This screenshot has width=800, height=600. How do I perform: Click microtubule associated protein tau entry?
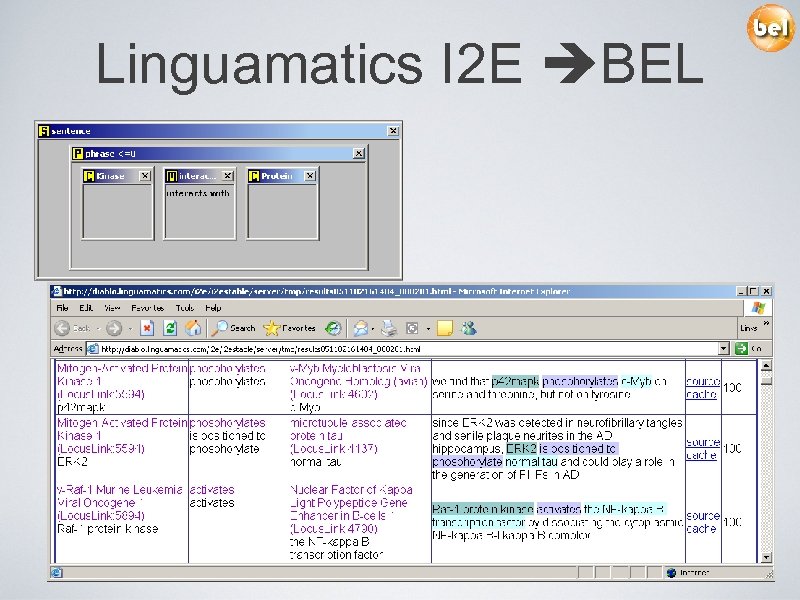coord(348,436)
